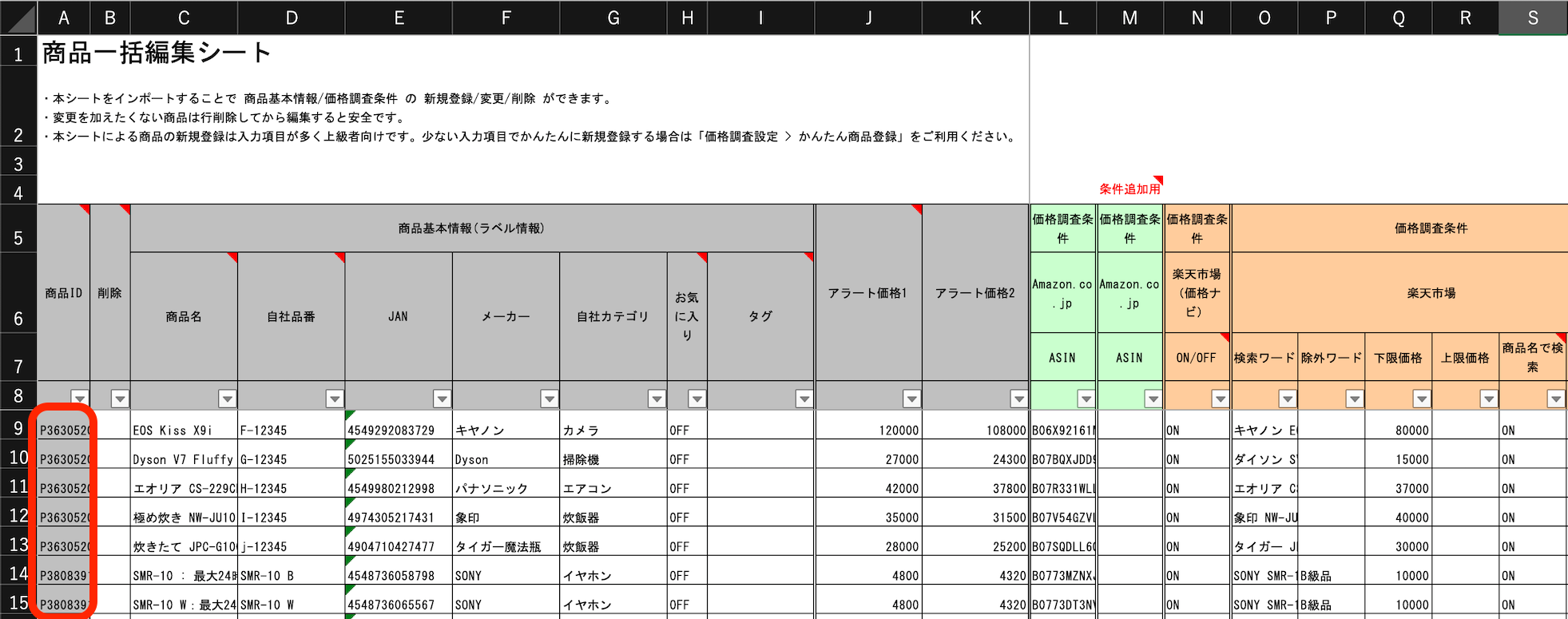This screenshot has width=1568, height=619.
Task: Expand the 削除 column filter arrow
Action: [x=120, y=398]
